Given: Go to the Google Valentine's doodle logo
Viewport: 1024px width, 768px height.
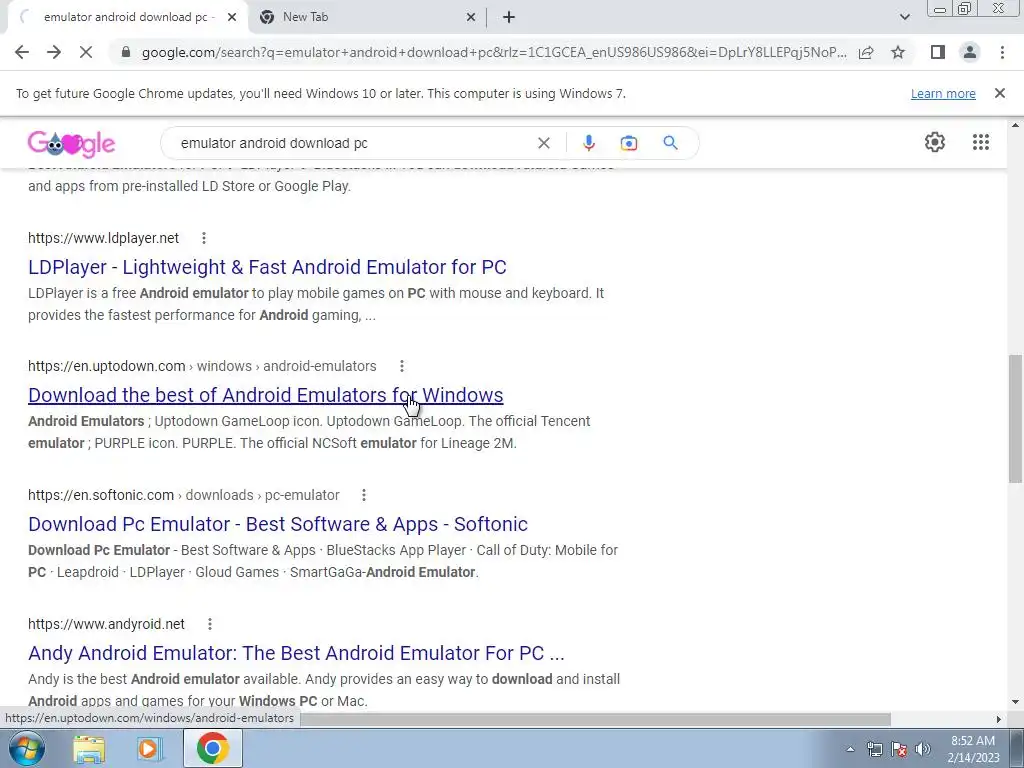Looking at the screenshot, I should (x=71, y=144).
